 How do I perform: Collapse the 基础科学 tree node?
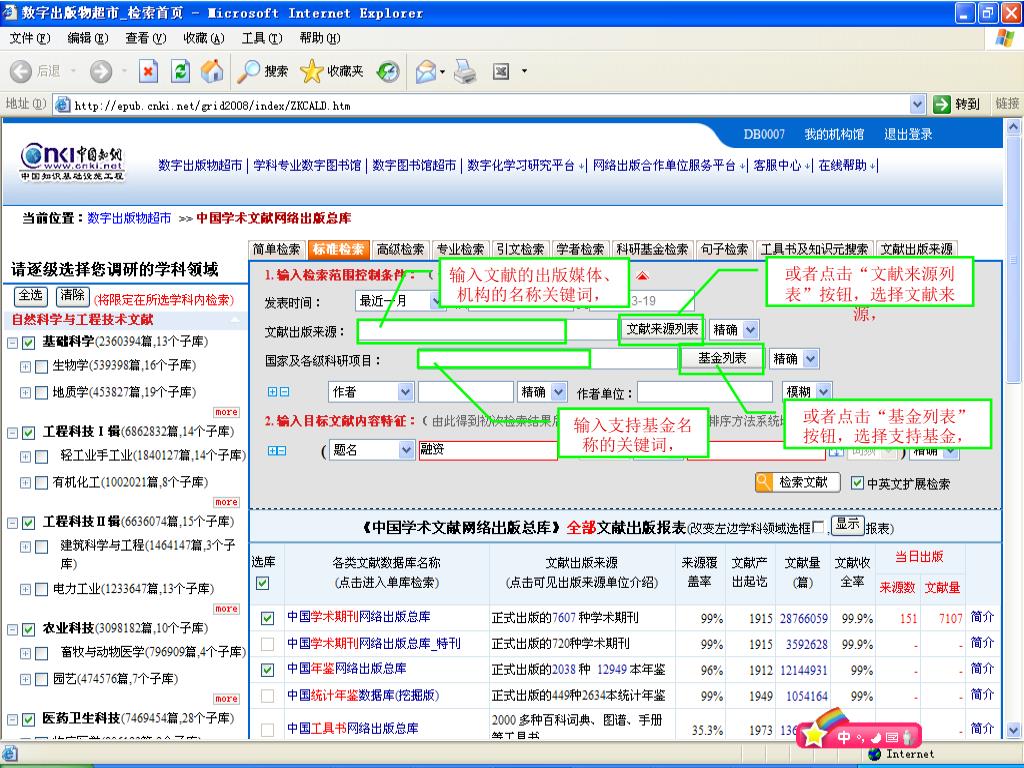tap(12, 343)
